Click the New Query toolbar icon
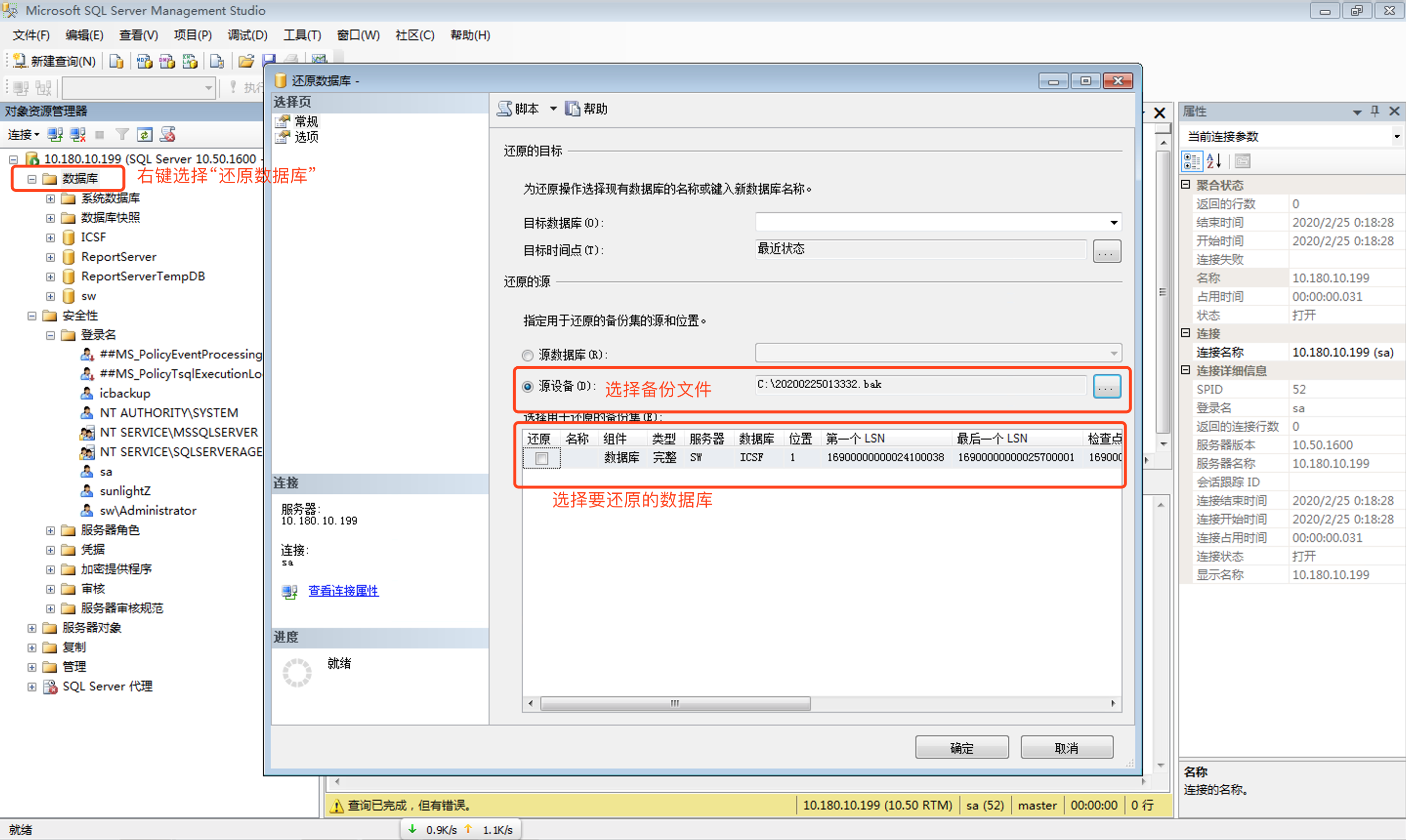The image size is (1406, 840). coord(21,61)
